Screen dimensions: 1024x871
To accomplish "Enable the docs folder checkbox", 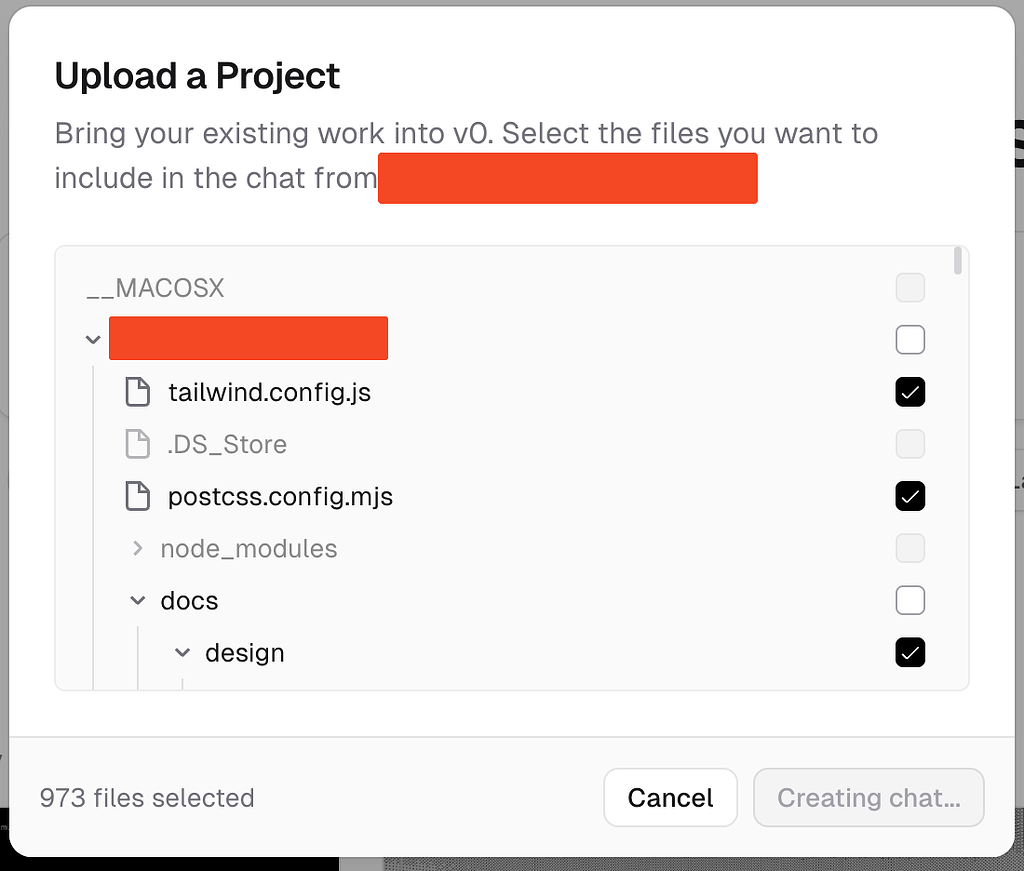I will pos(910,600).
